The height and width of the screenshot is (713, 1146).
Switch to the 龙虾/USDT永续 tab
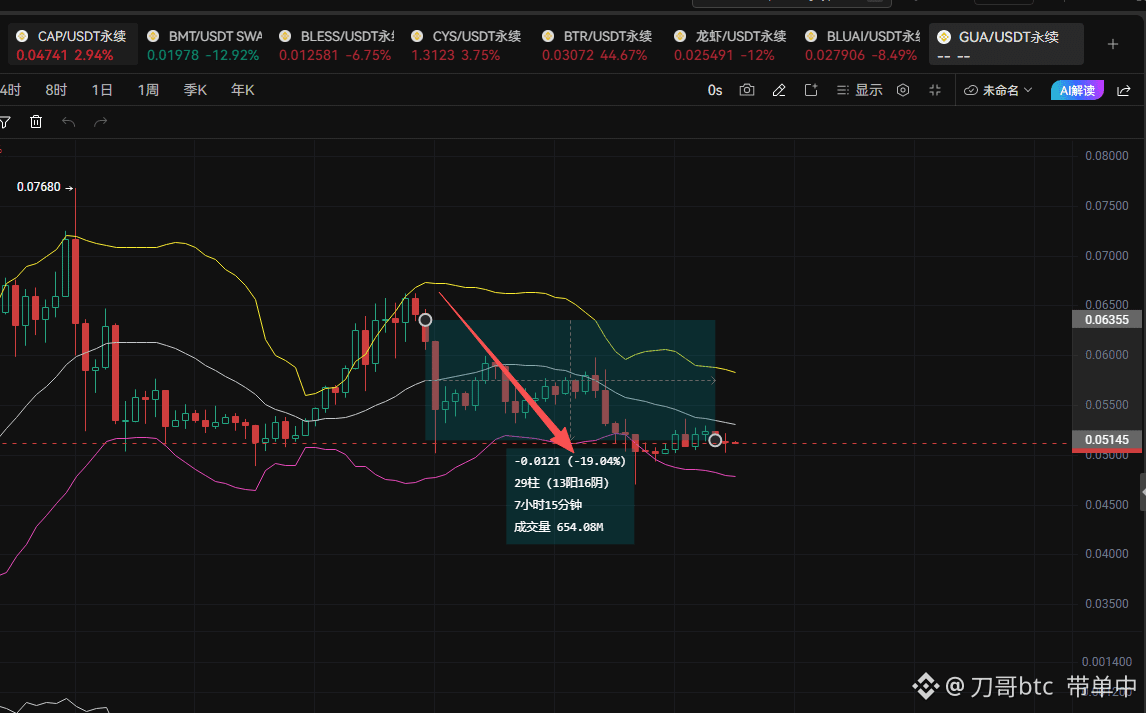tap(731, 45)
